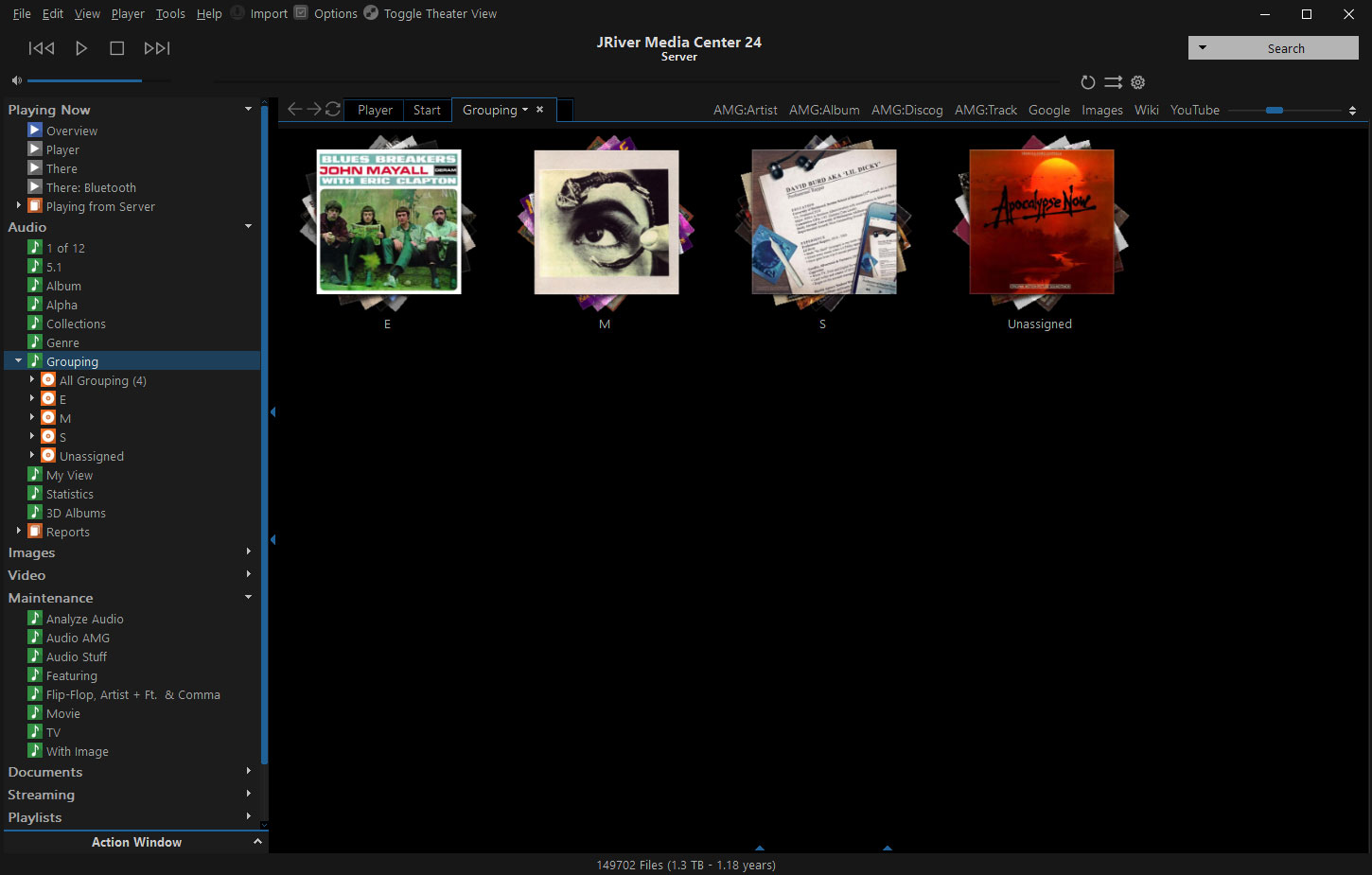Viewport: 1372px width, 875px height.
Task: Open the View menu
Action: (87, 13)
